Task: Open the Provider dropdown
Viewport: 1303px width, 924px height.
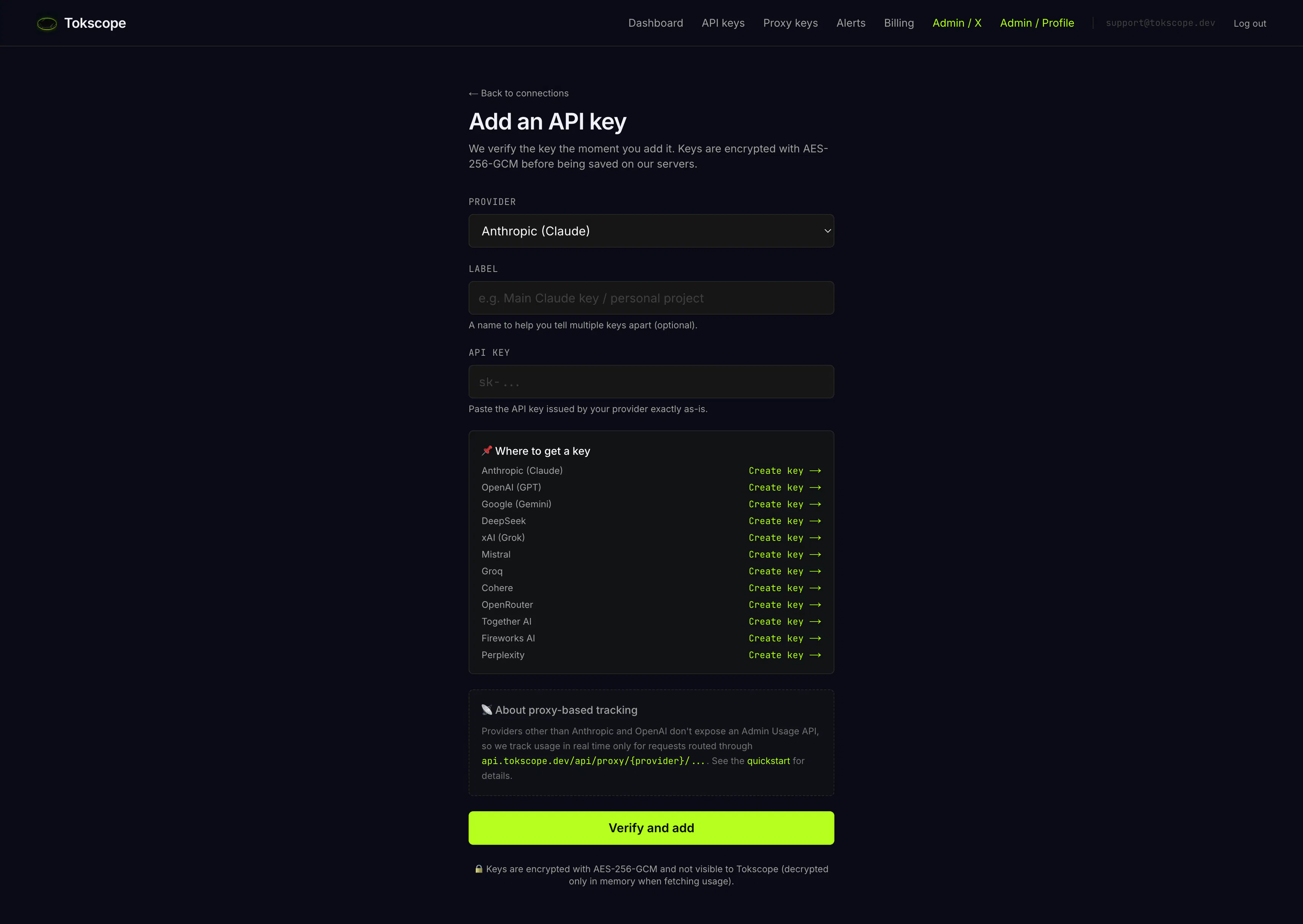Action: [x=651, y=231]
